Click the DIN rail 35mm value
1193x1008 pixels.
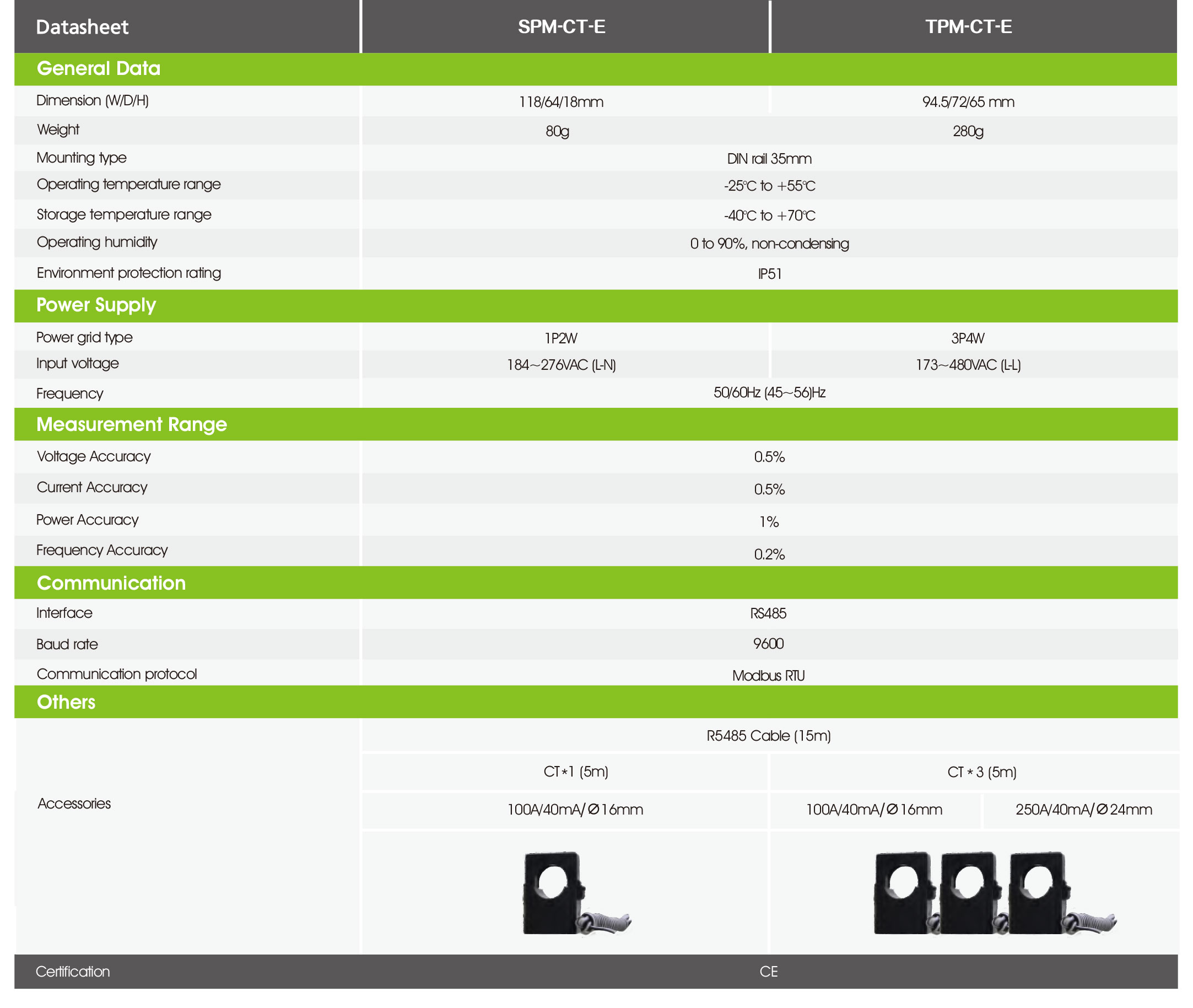point(769,159)
